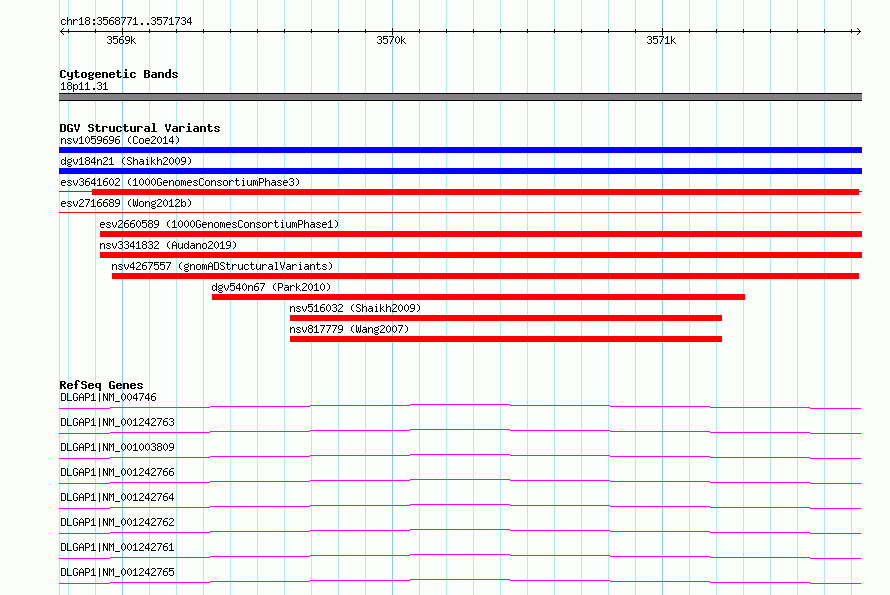Click the magenta intron line of NM_001242766
Screen dimensions: 890x595
pyautogui.click(x=460, y=481)
